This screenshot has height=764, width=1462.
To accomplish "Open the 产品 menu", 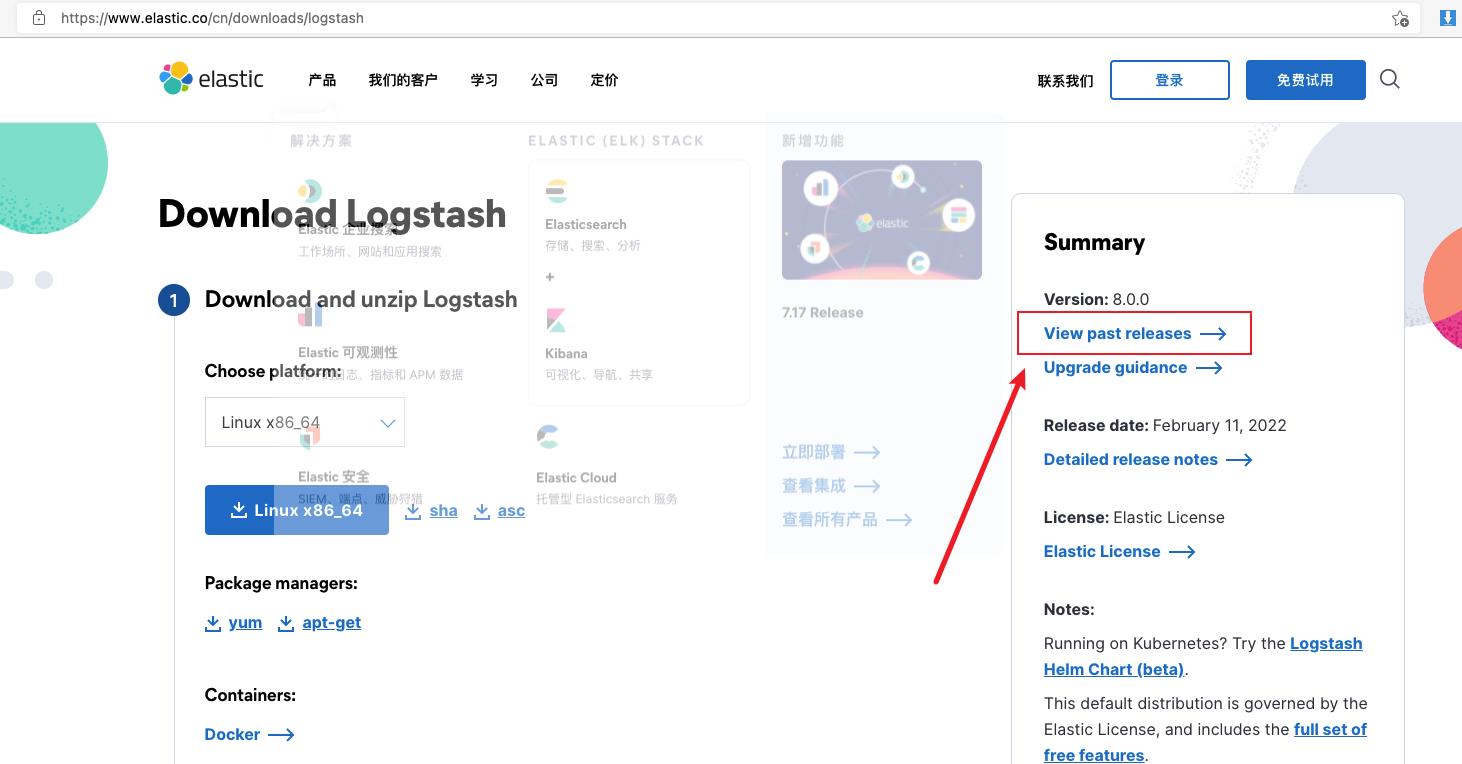I will click(322, 80).
